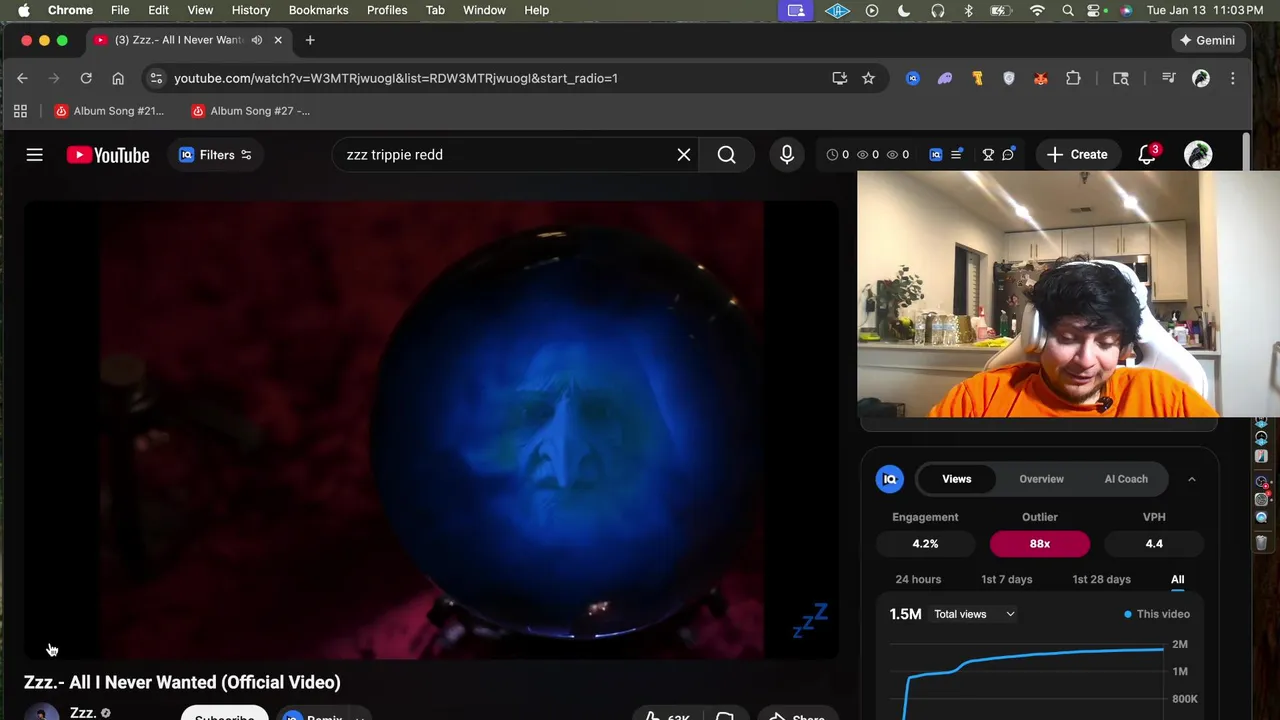
Task: Select the All time range
Action: [x=1178, y=579]
